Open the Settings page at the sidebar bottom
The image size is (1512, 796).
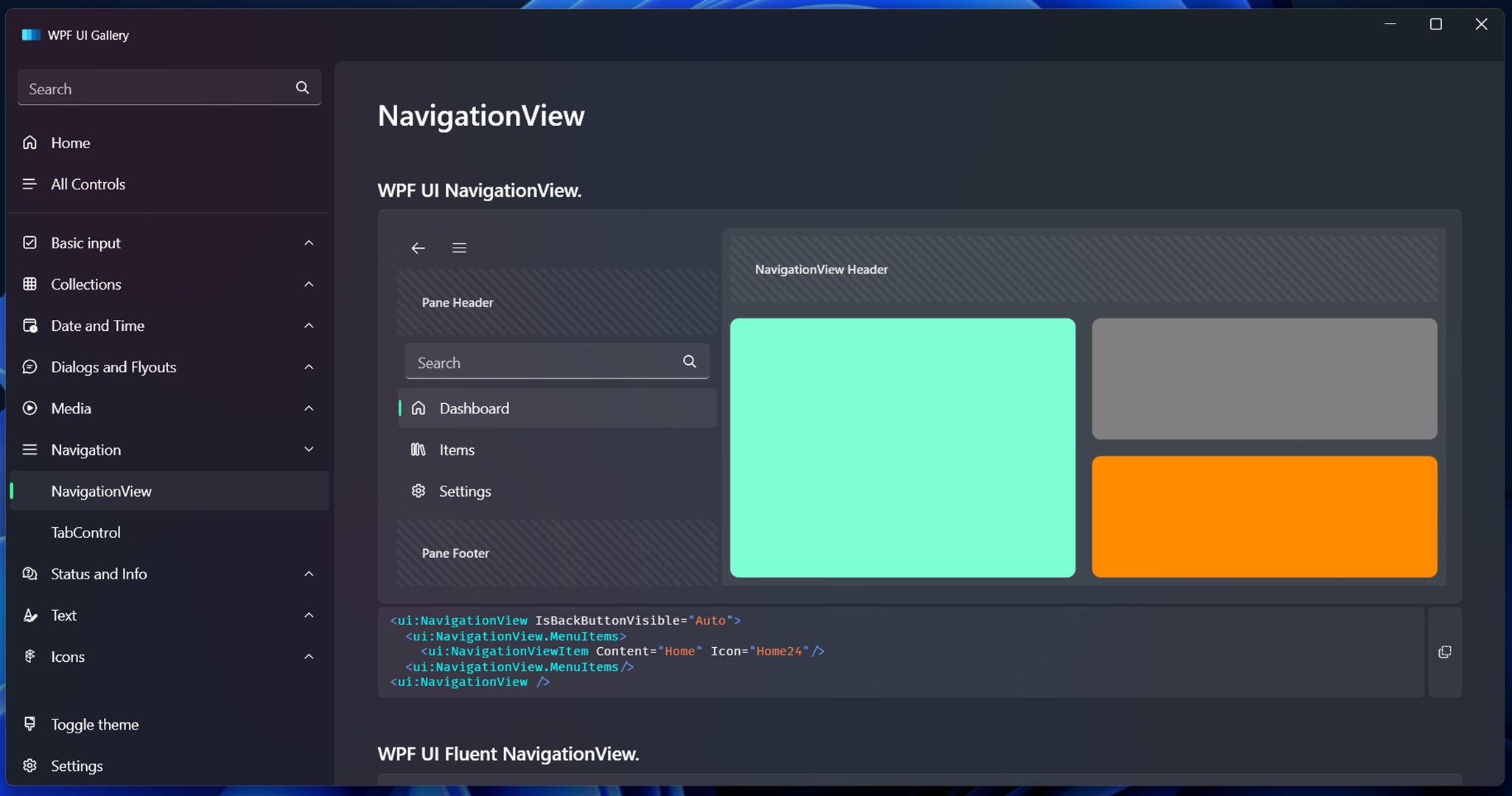[x=77, y=766]
